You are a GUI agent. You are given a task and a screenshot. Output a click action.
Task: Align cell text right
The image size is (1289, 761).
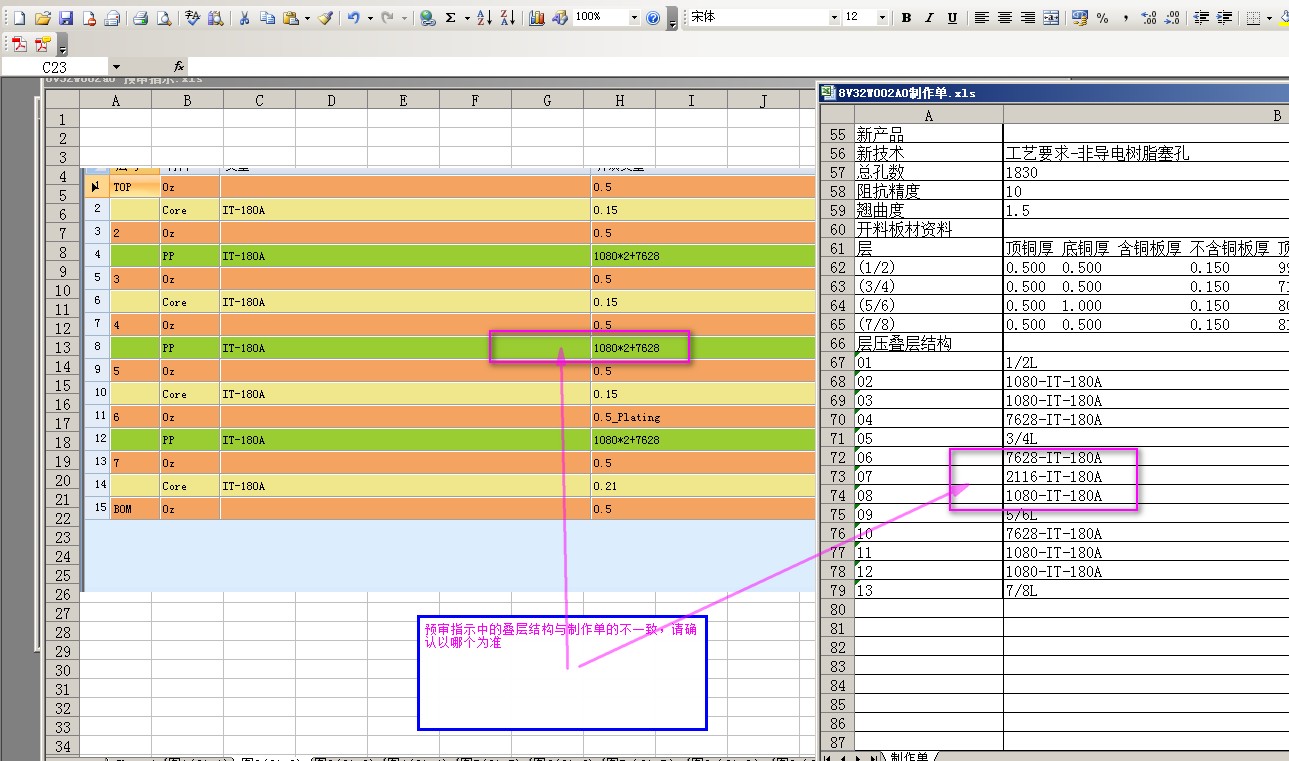point(1028,18)
